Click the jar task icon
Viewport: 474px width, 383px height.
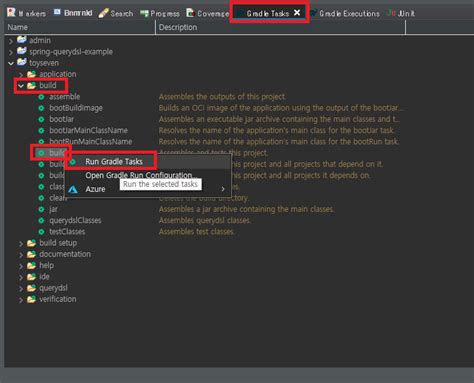(x=41, y=209)
